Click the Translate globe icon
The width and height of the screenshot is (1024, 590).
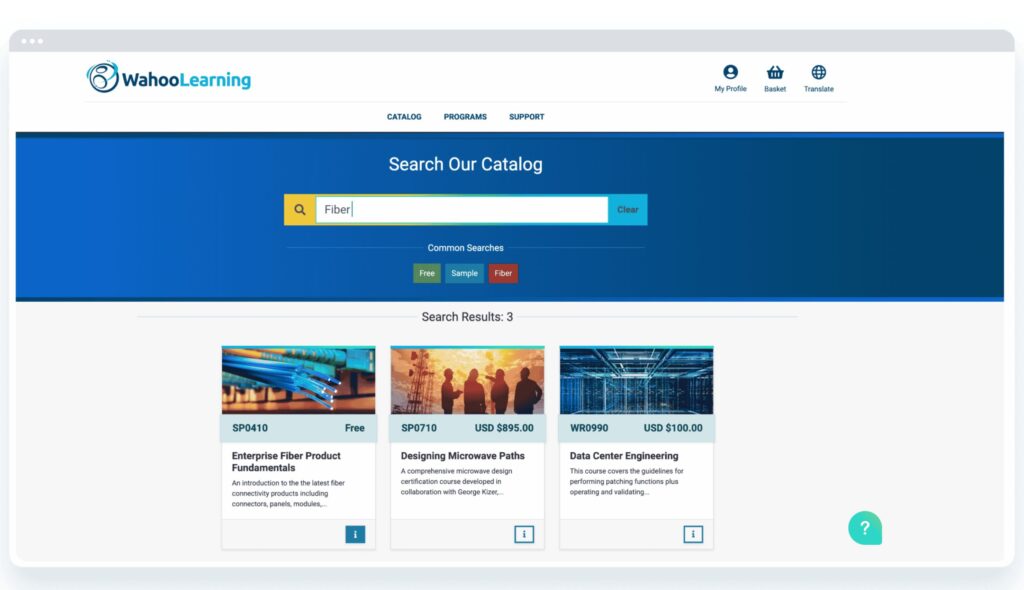click(818, 72)
